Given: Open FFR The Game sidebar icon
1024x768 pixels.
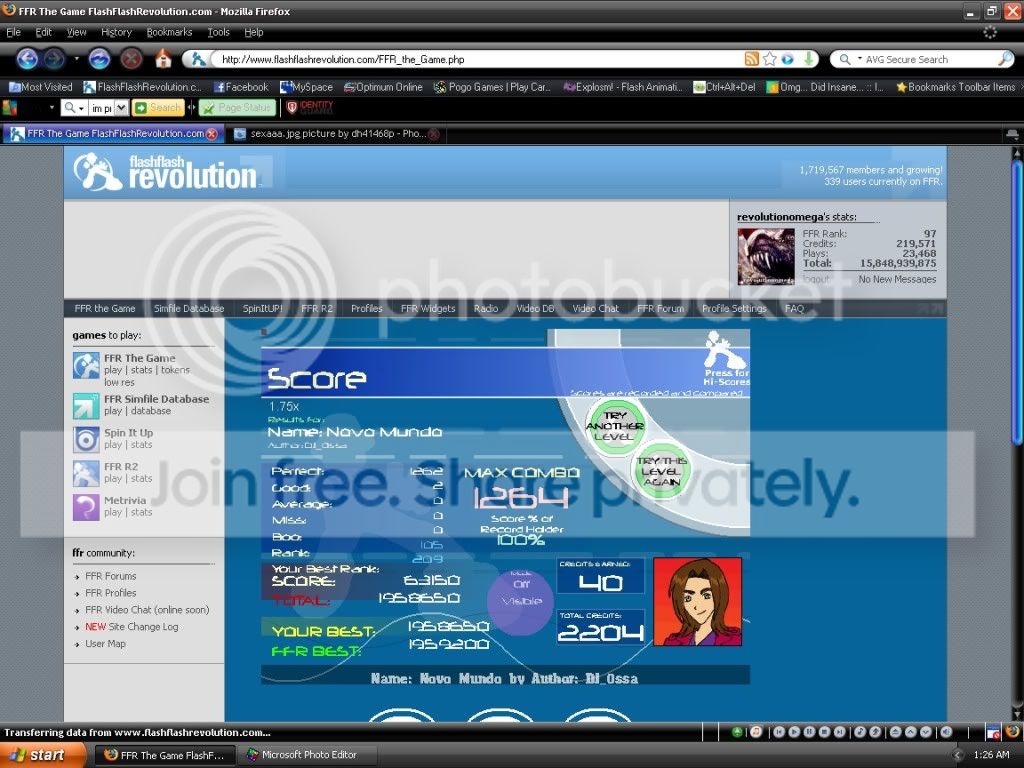Looking at the screenshot, I should click(86, 366).
